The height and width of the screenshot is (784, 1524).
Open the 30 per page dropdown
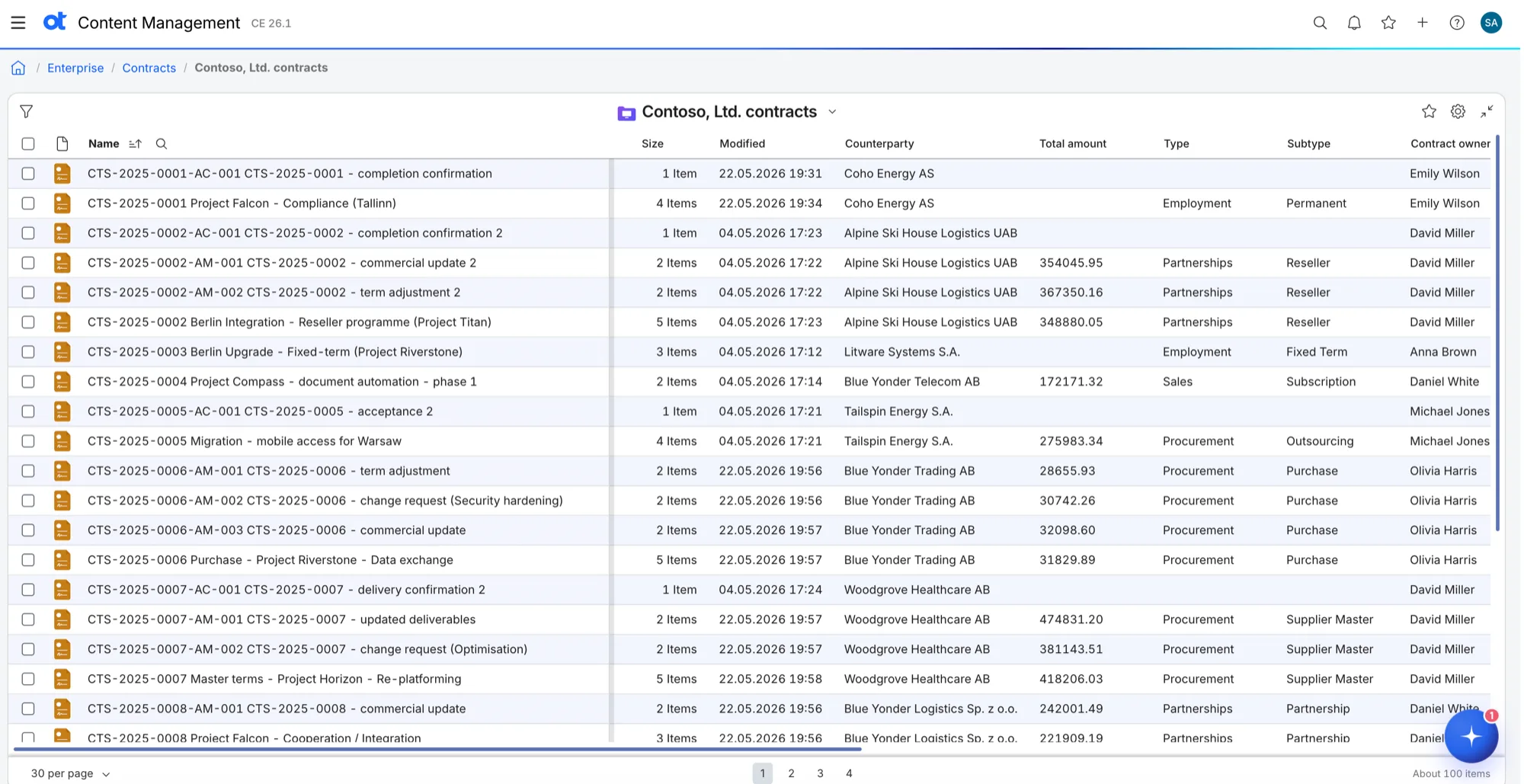point(70,773)
